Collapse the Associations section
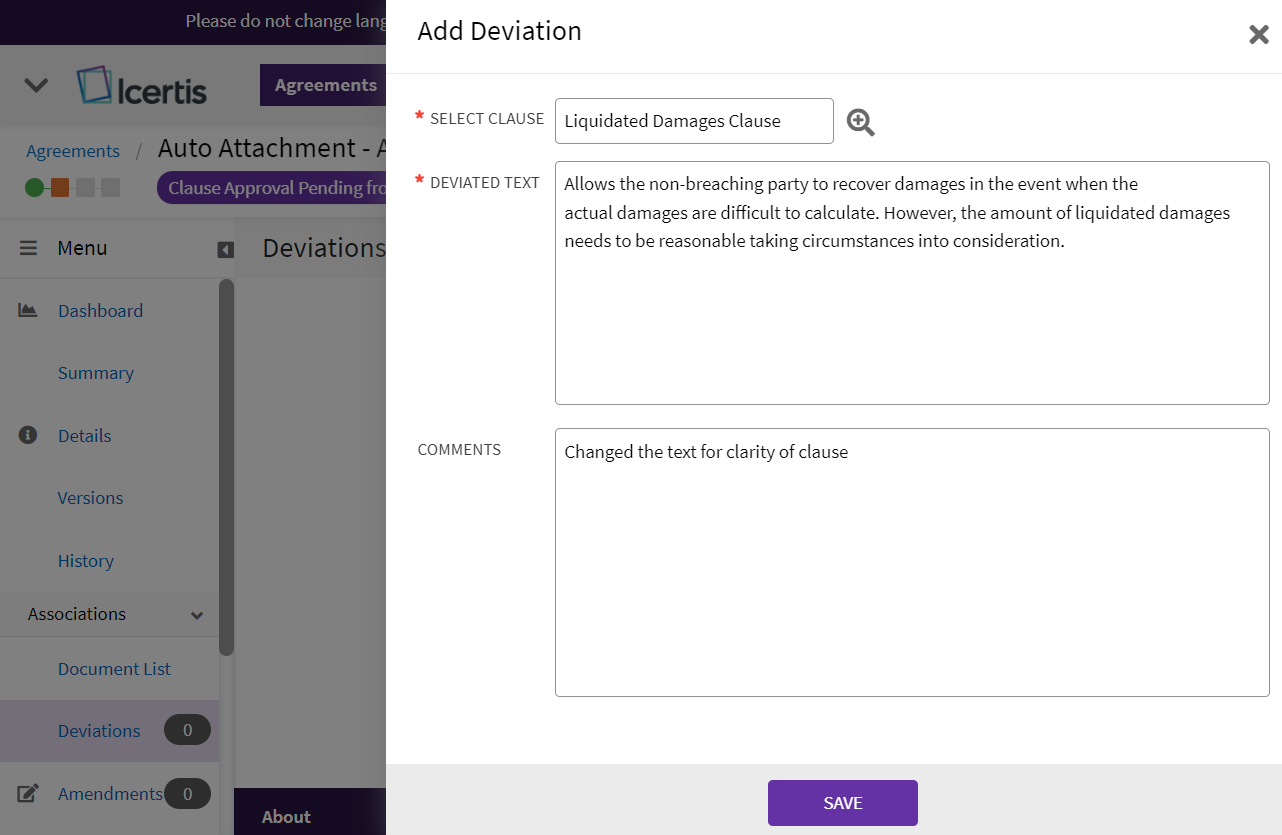 point(197,615)
